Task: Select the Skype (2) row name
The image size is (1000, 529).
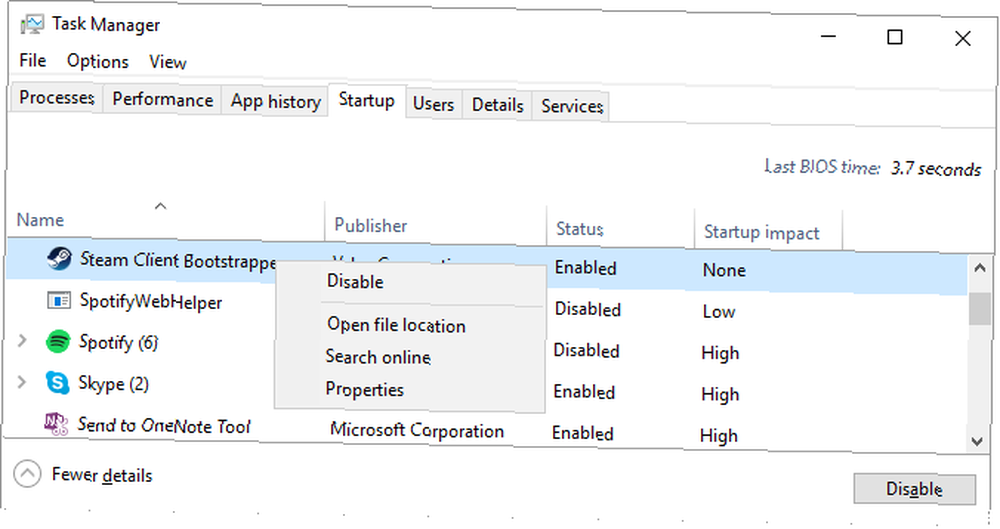Action: click(114, 384)
